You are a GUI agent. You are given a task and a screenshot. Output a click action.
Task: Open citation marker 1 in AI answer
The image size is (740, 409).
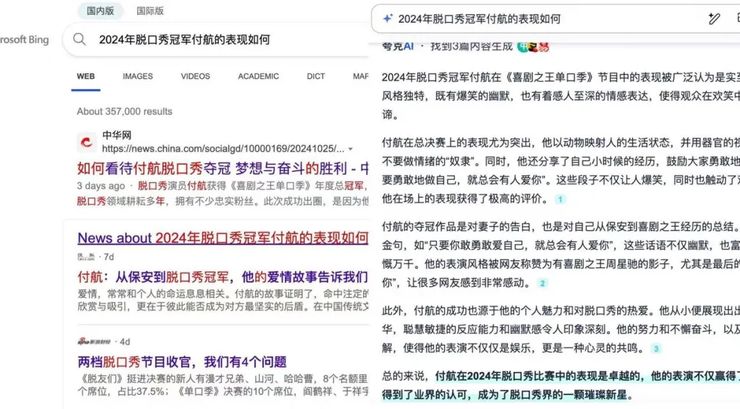coord(560,199)
